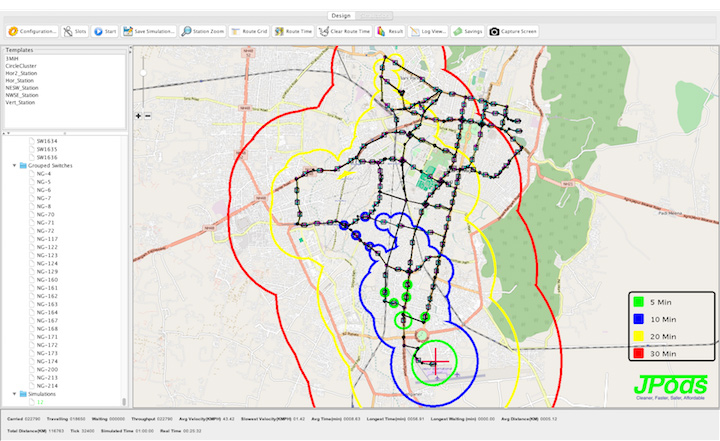Screen dimensions: 720x441
Task: Click the Route Time toolbar button
Action: 293,31
